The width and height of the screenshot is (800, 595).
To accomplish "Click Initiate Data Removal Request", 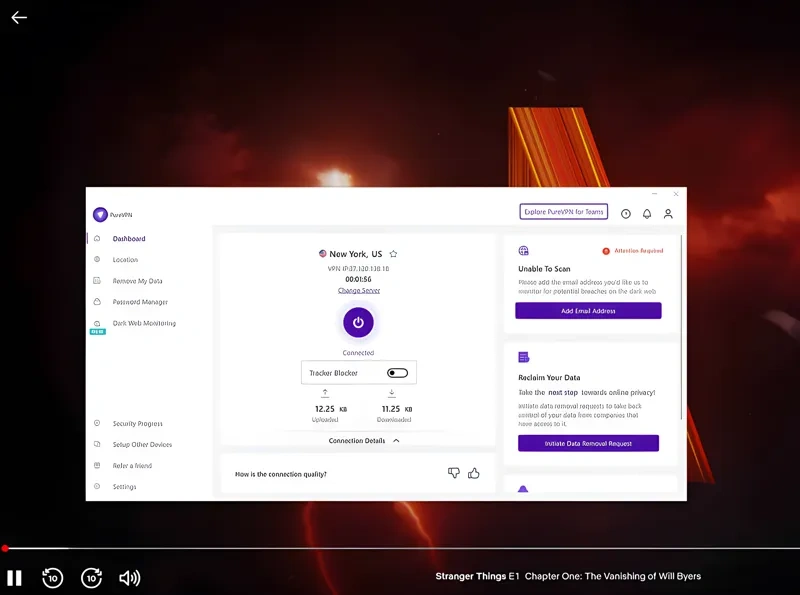I will coord(588,442).
